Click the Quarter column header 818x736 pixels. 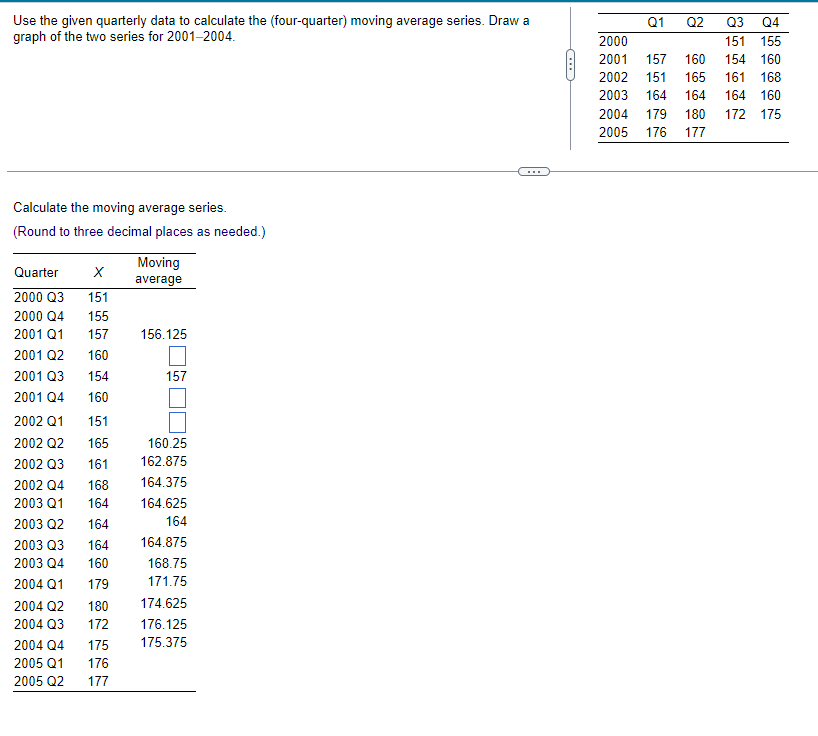[x=36, y=271]
